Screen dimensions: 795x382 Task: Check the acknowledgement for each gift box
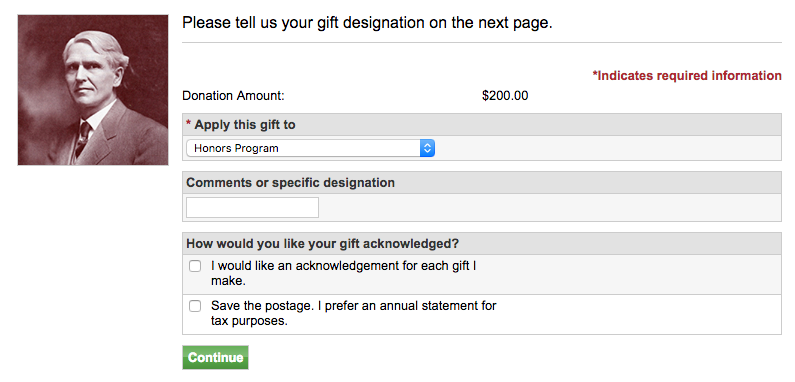click(x=195, y=266)
